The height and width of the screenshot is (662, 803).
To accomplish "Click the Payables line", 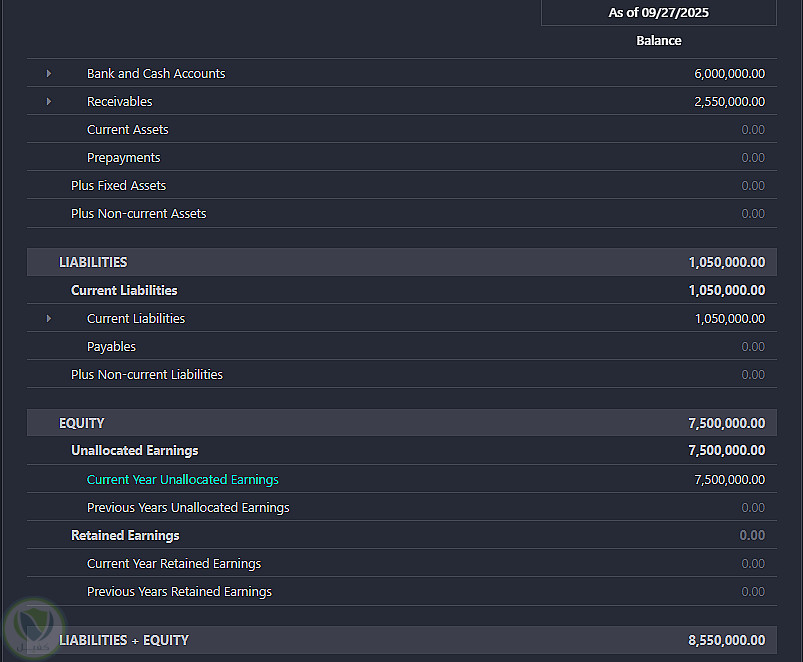I will pyautogui.click(x=111, y=347).
